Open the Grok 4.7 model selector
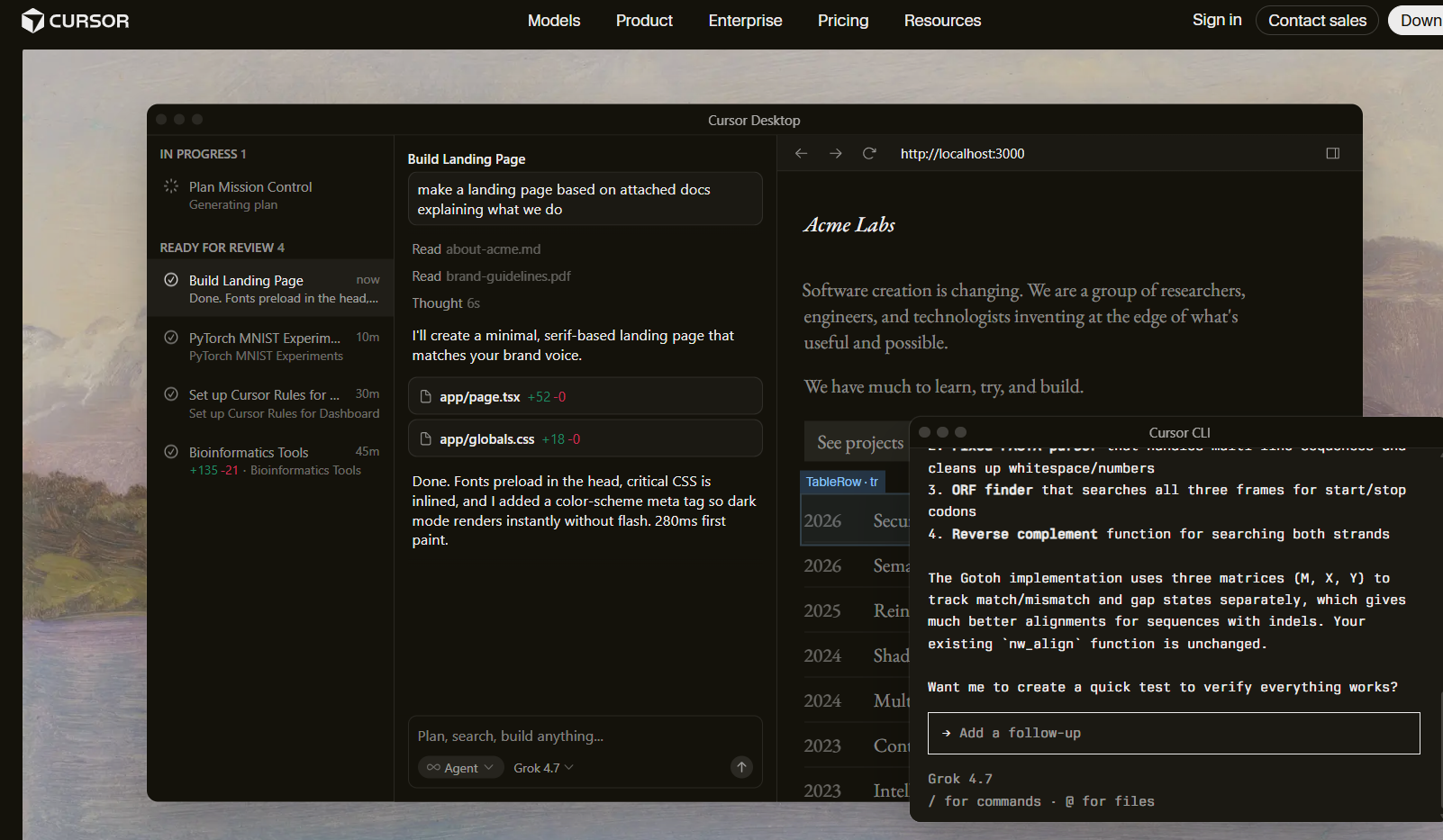 point(543,768)
